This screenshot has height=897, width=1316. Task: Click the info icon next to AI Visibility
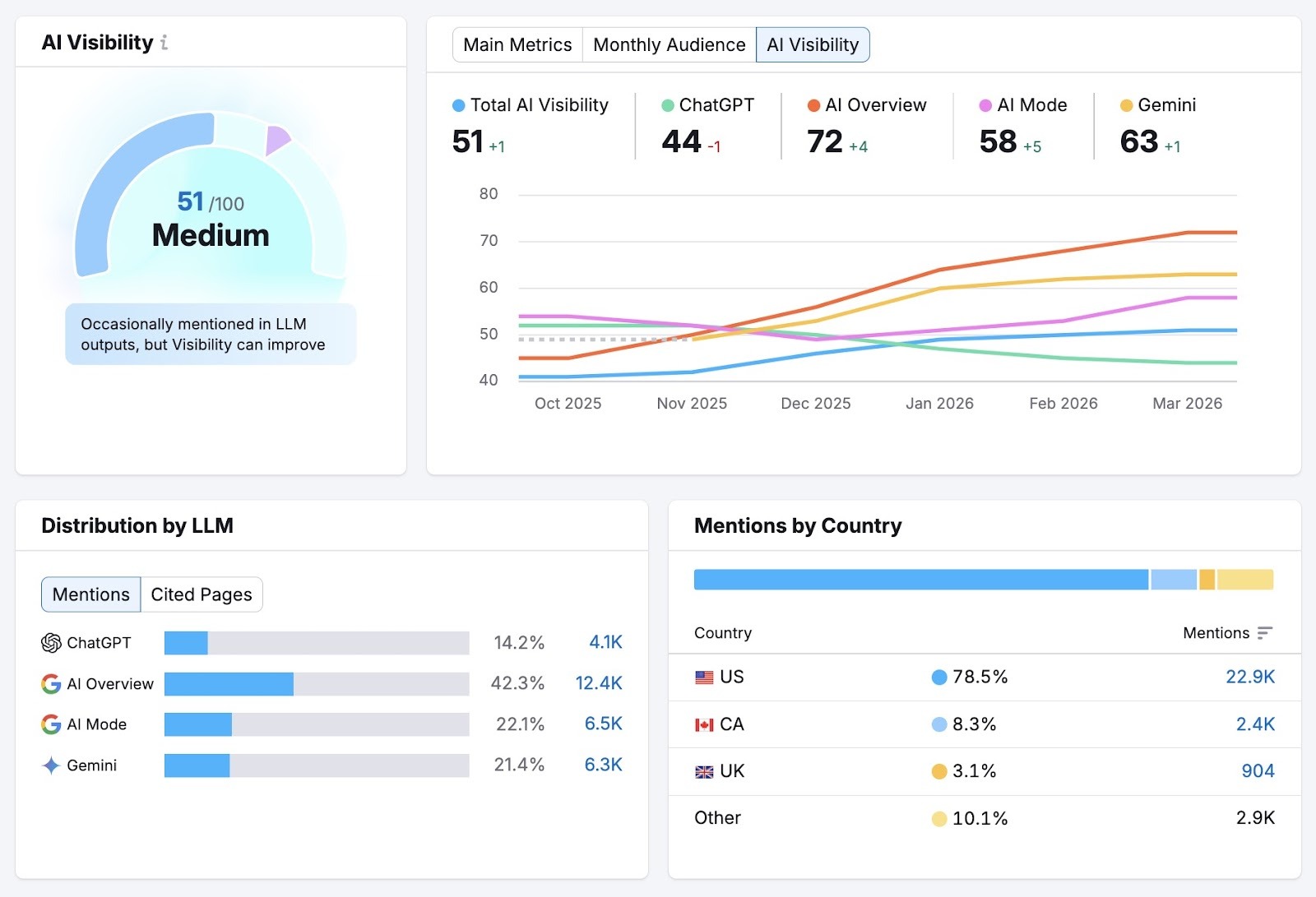165,43
